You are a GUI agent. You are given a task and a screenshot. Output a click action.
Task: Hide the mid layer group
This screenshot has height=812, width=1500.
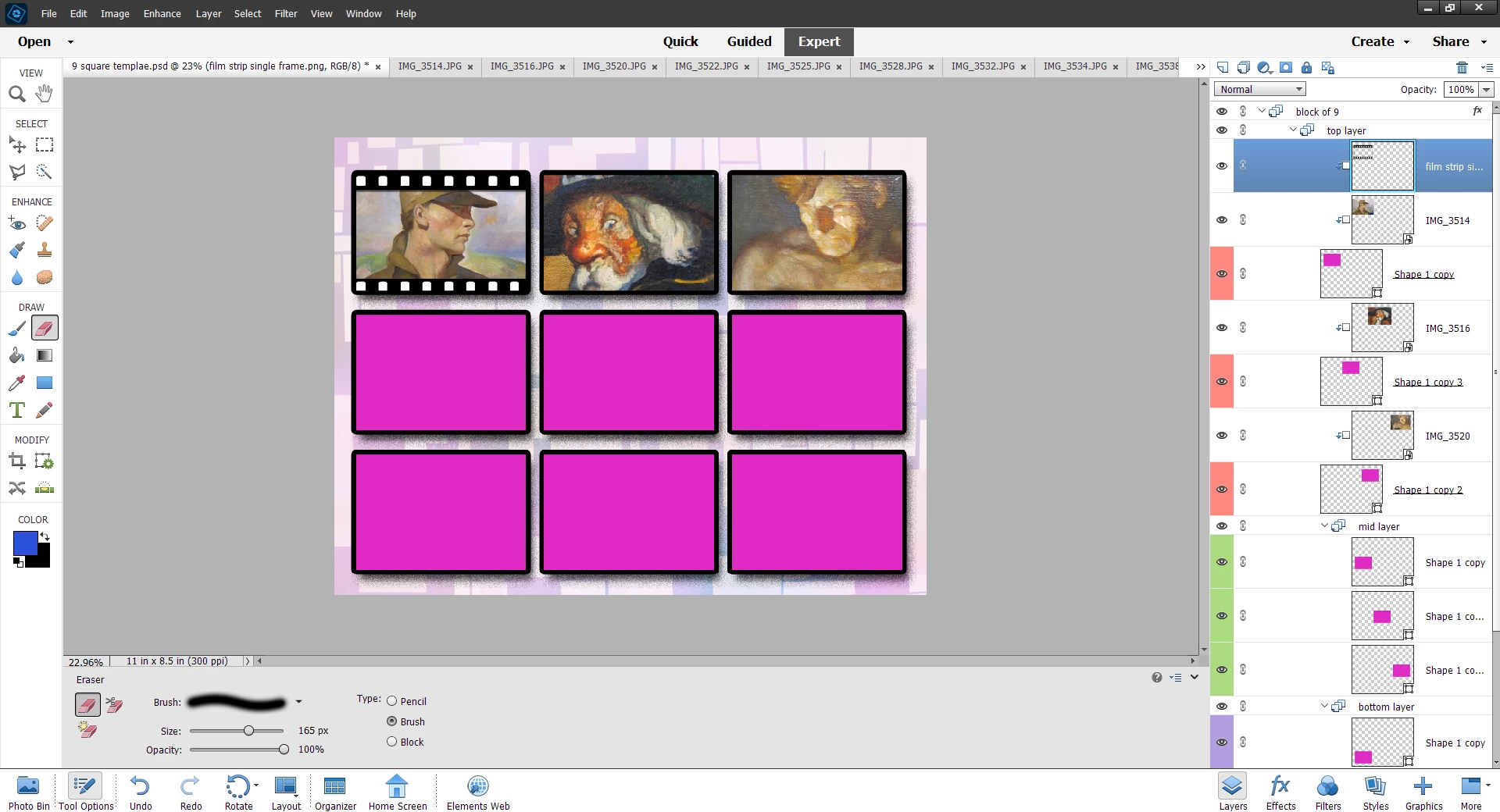(1222, 525)
